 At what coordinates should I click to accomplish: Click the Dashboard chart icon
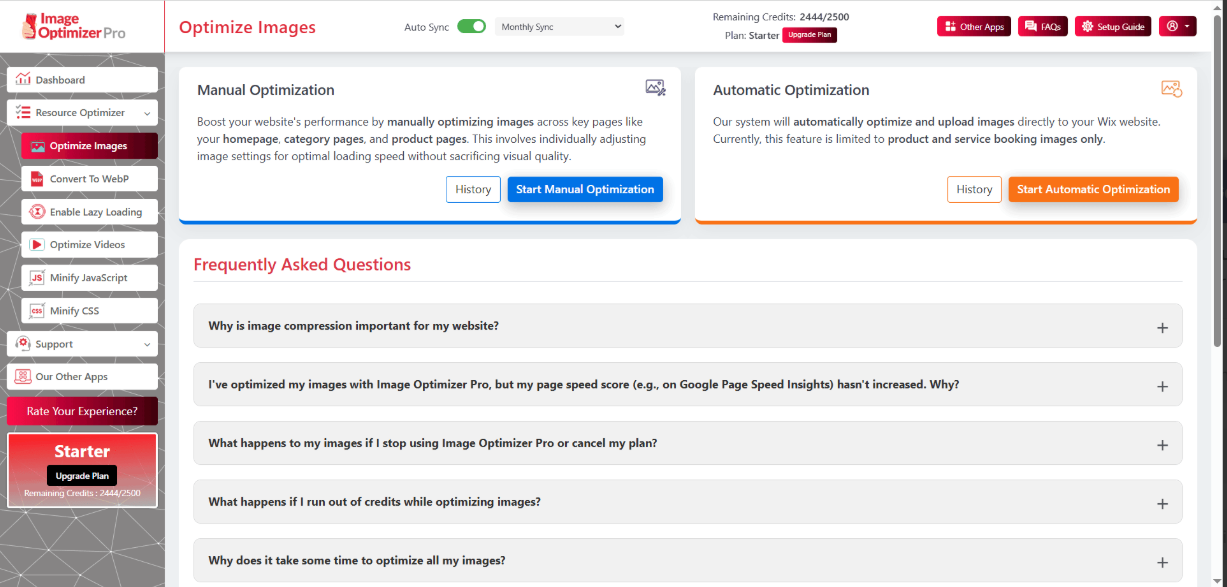[x=23, y=80]
